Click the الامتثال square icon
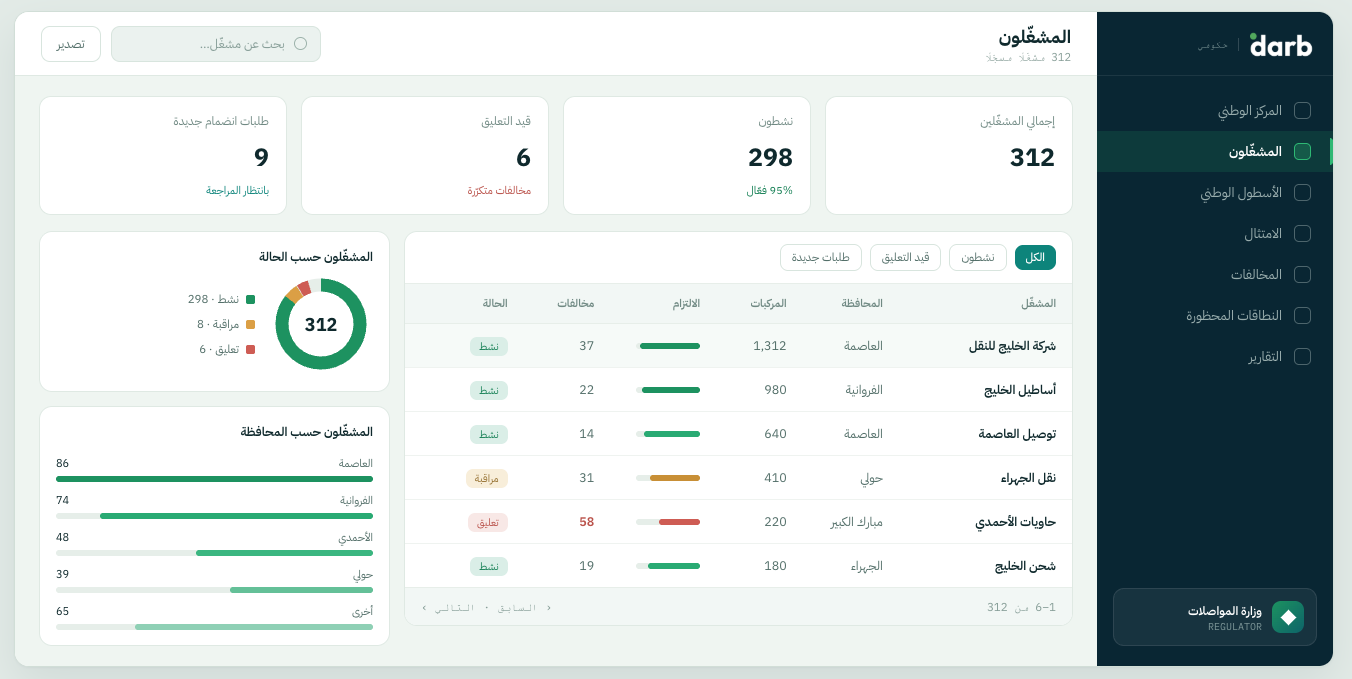 point(1302,234)
